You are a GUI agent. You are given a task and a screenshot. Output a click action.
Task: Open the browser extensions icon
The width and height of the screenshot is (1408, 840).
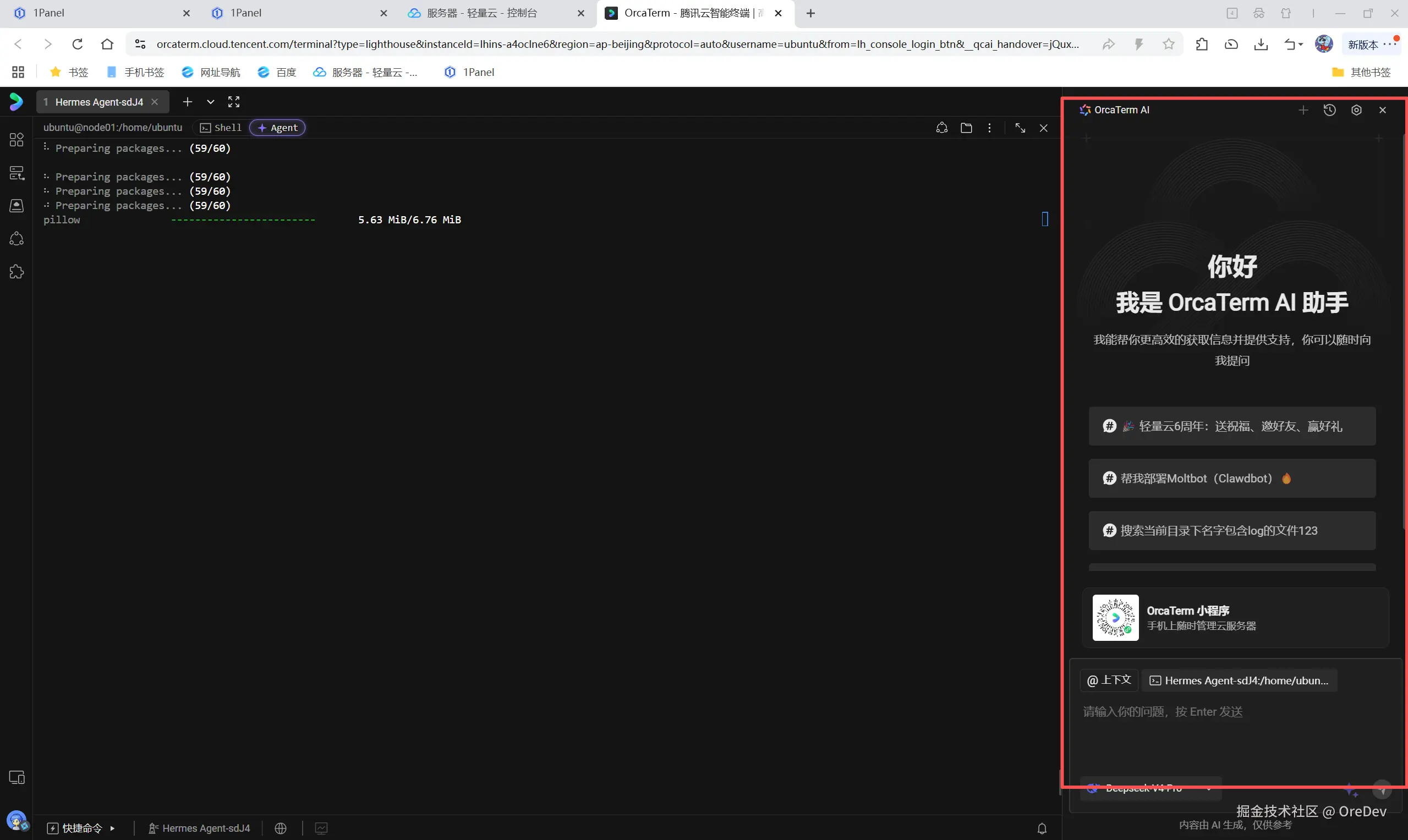[x=1201, y=43]
